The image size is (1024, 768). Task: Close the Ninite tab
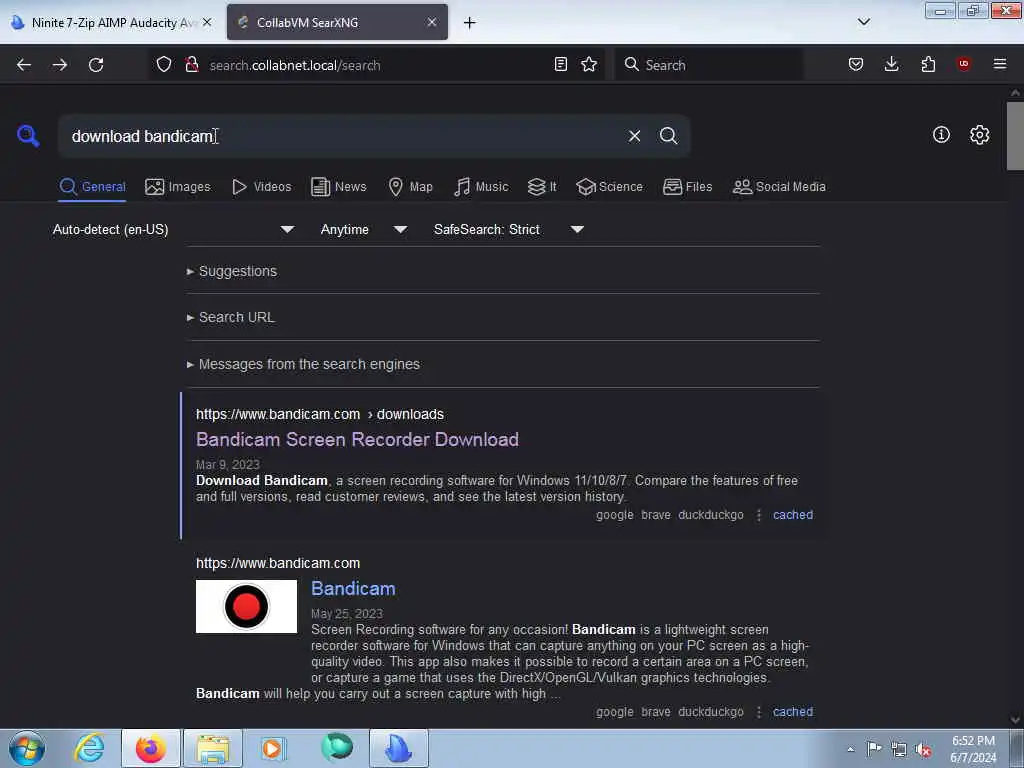(x=207, y=22)
